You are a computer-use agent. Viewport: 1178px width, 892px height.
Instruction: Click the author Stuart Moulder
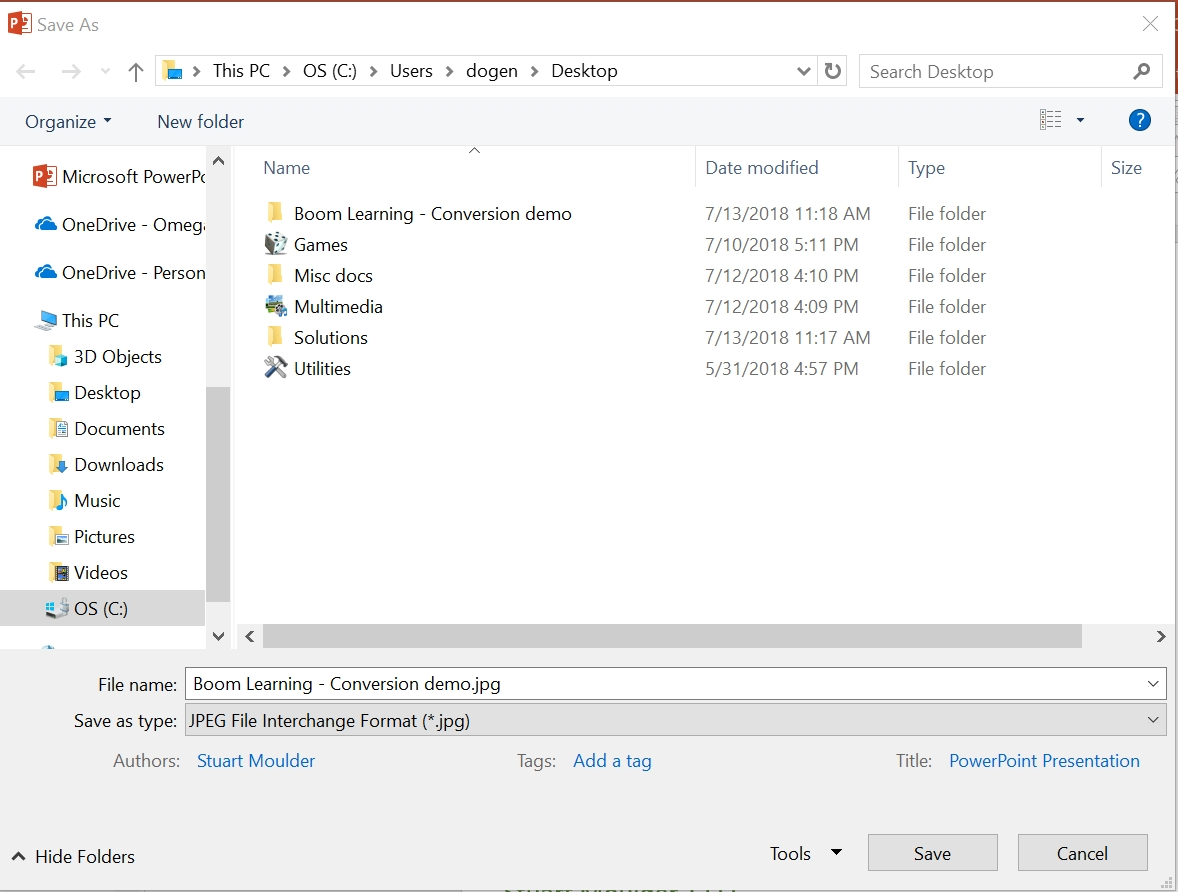pos(255,761)
